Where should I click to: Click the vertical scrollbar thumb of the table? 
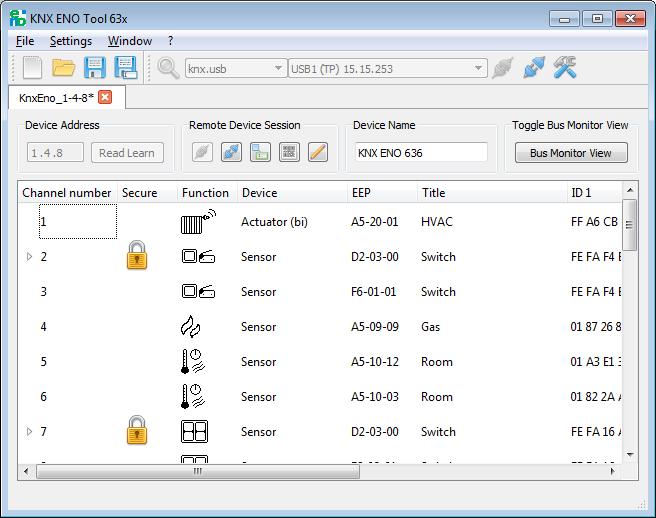point(630,225)
